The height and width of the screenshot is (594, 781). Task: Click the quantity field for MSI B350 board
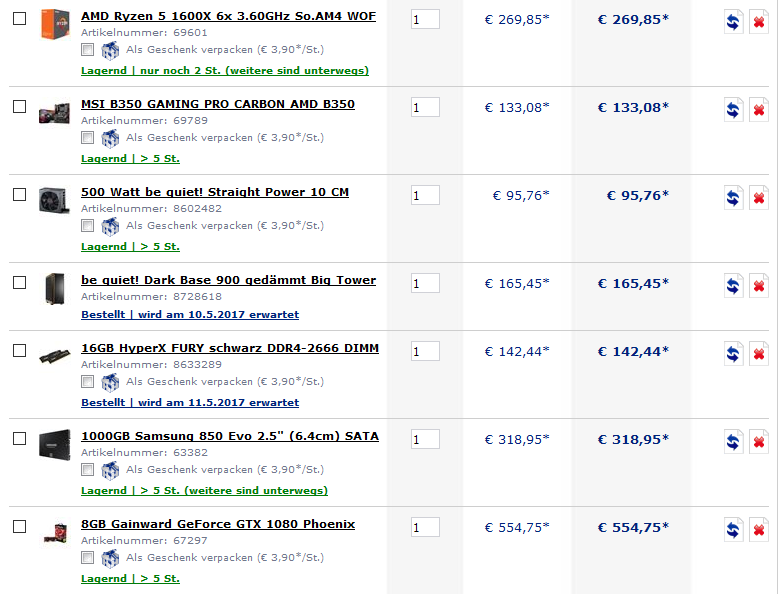(x=425, y=107)
